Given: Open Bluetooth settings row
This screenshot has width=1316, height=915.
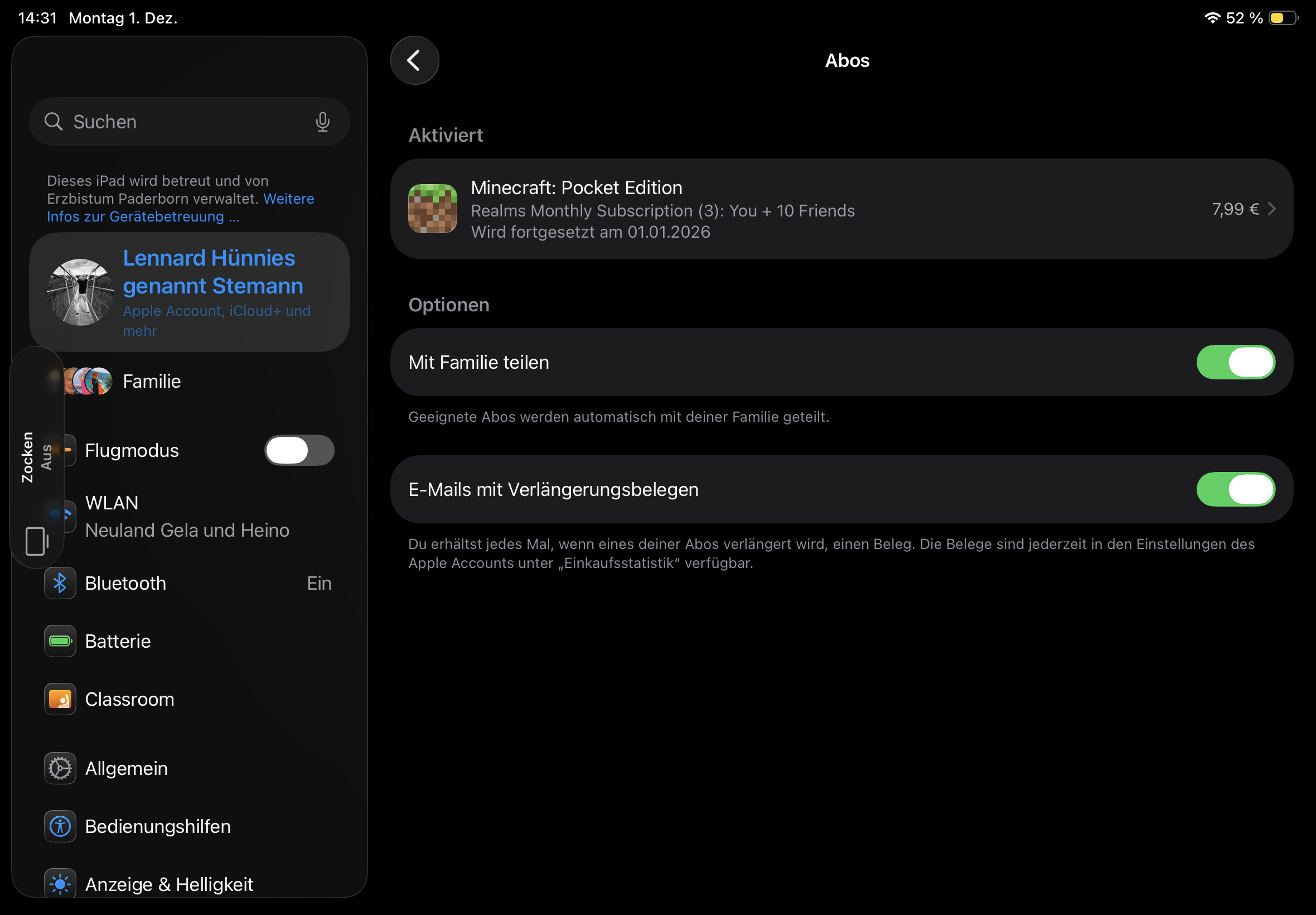Looking at the screenshot, I should pos(189,583).
